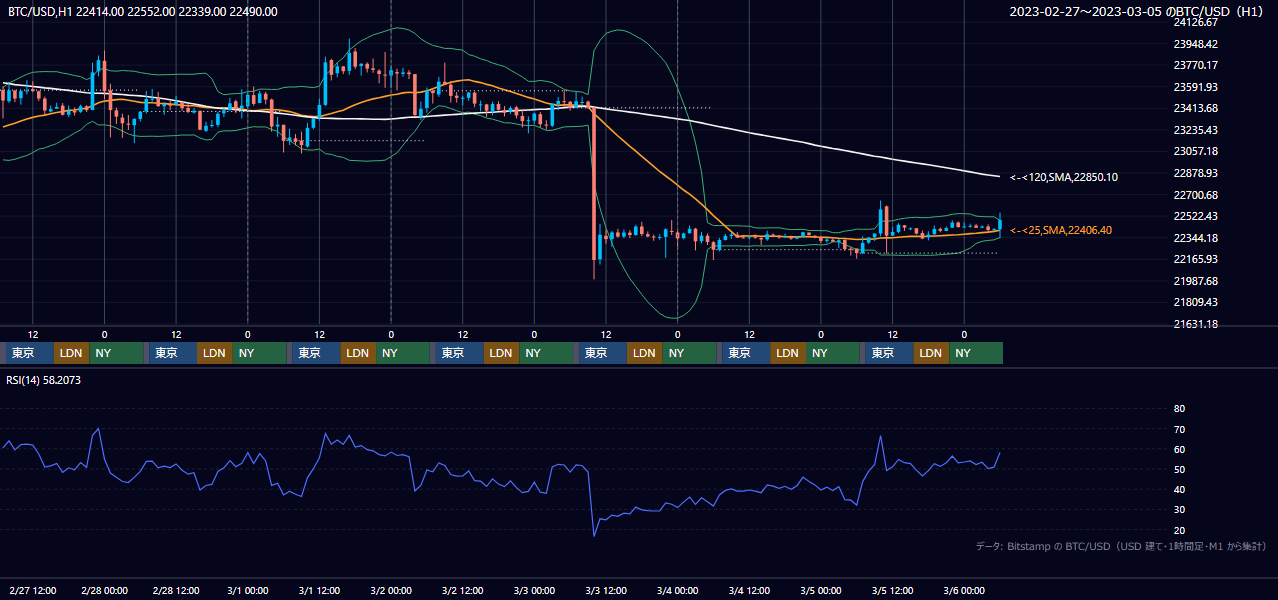Click the 23057.18 price label
Screen dimensions: 1278x600
coord(1195,151)
